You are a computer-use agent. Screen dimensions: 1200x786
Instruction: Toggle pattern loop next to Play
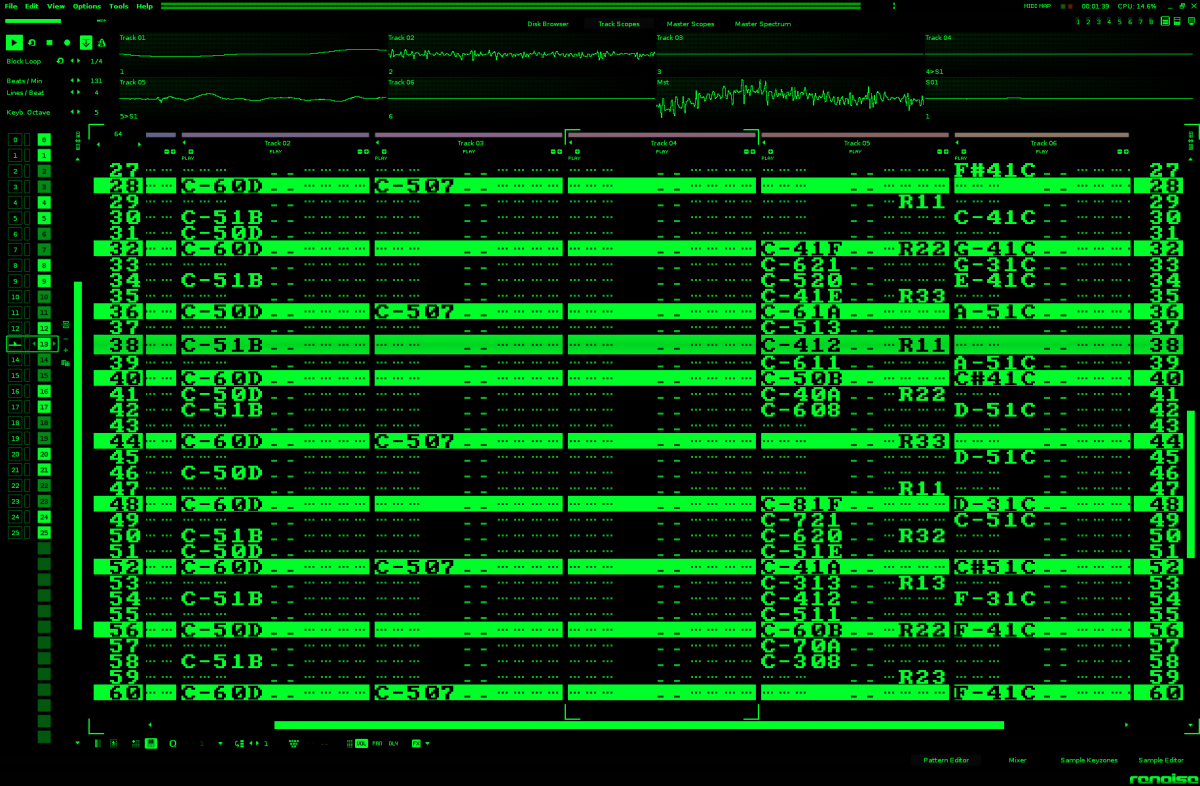pos(31,43)
